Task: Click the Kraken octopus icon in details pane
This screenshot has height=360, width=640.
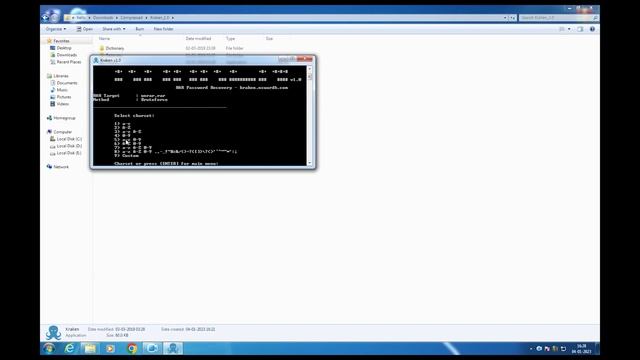Action: 53,333
